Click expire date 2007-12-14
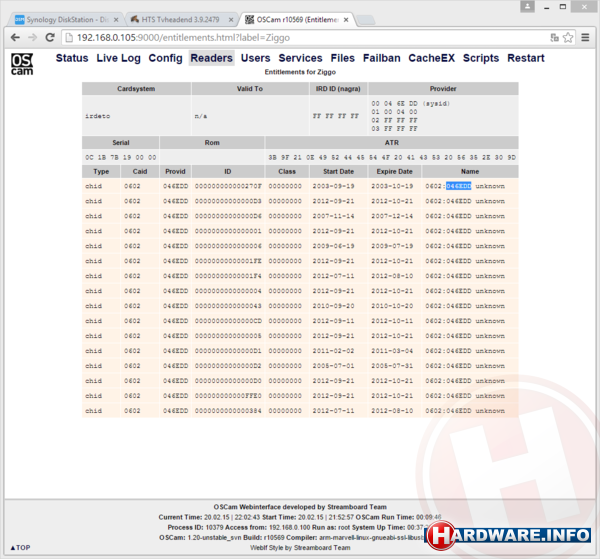The image size is (600, 559). [392, 216]
